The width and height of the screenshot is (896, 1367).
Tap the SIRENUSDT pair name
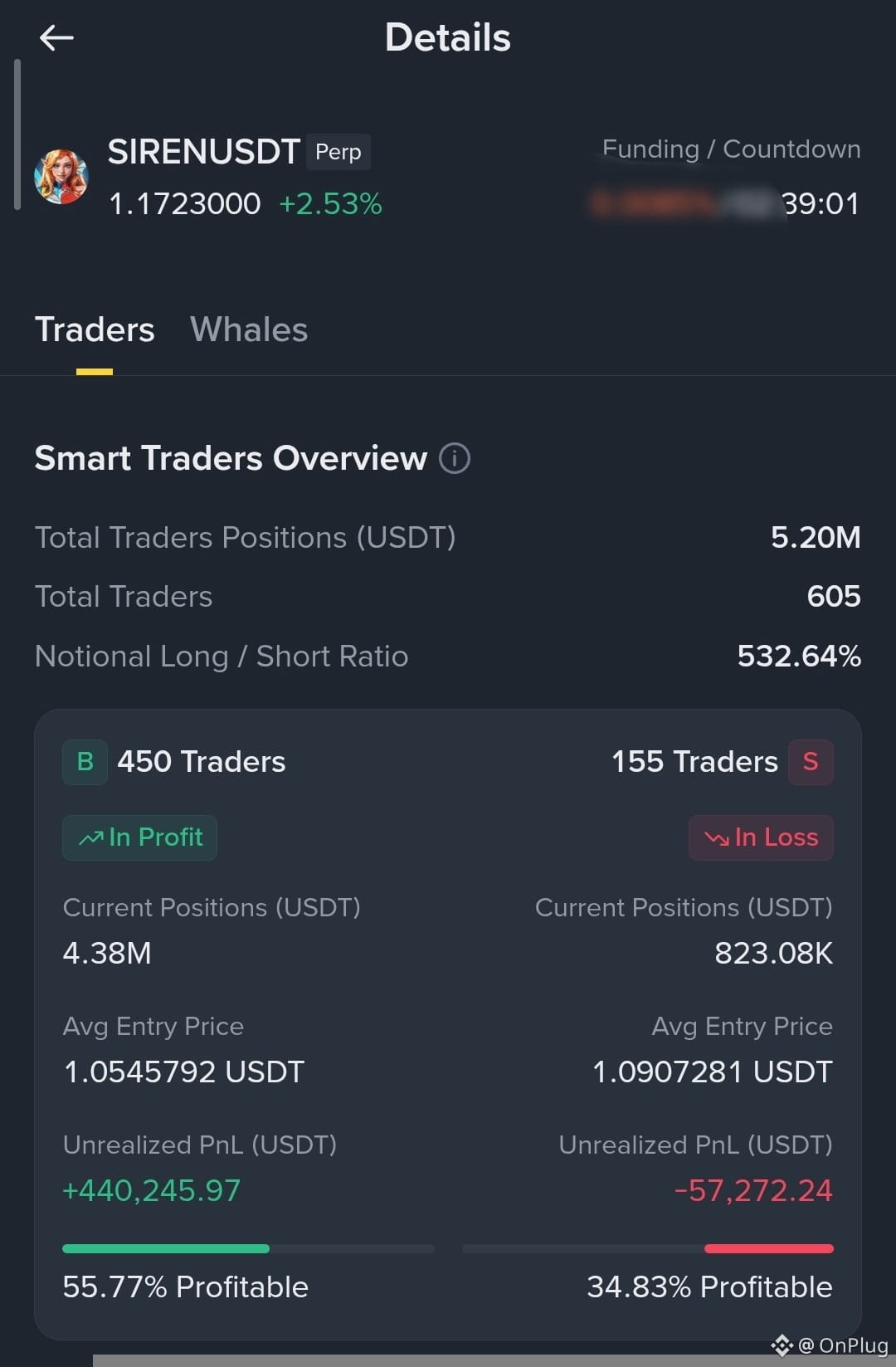pyautogui.click(x=204, y=152)
